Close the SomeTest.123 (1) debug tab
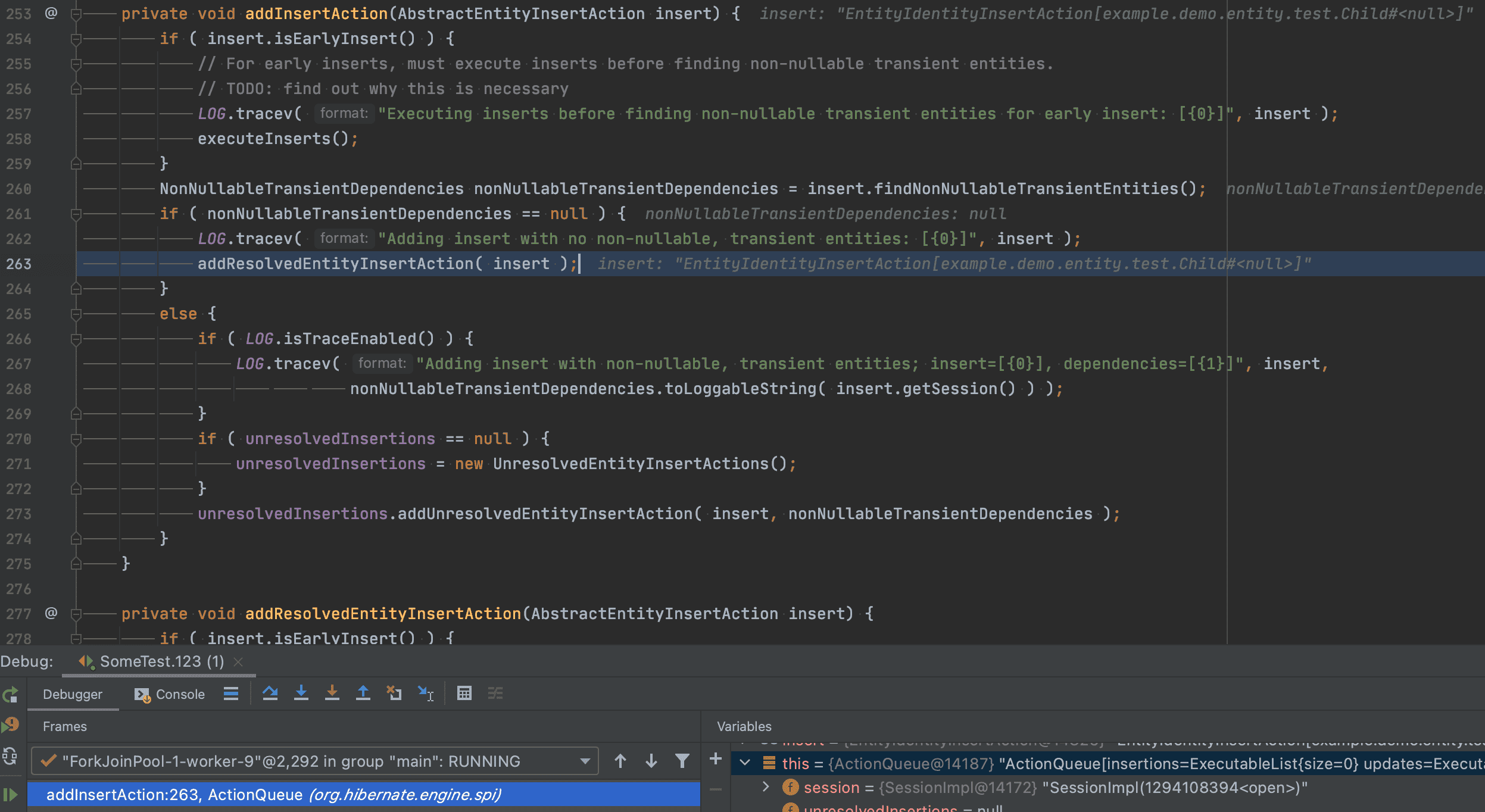1485x812 pixels. [x=238, y=661]
